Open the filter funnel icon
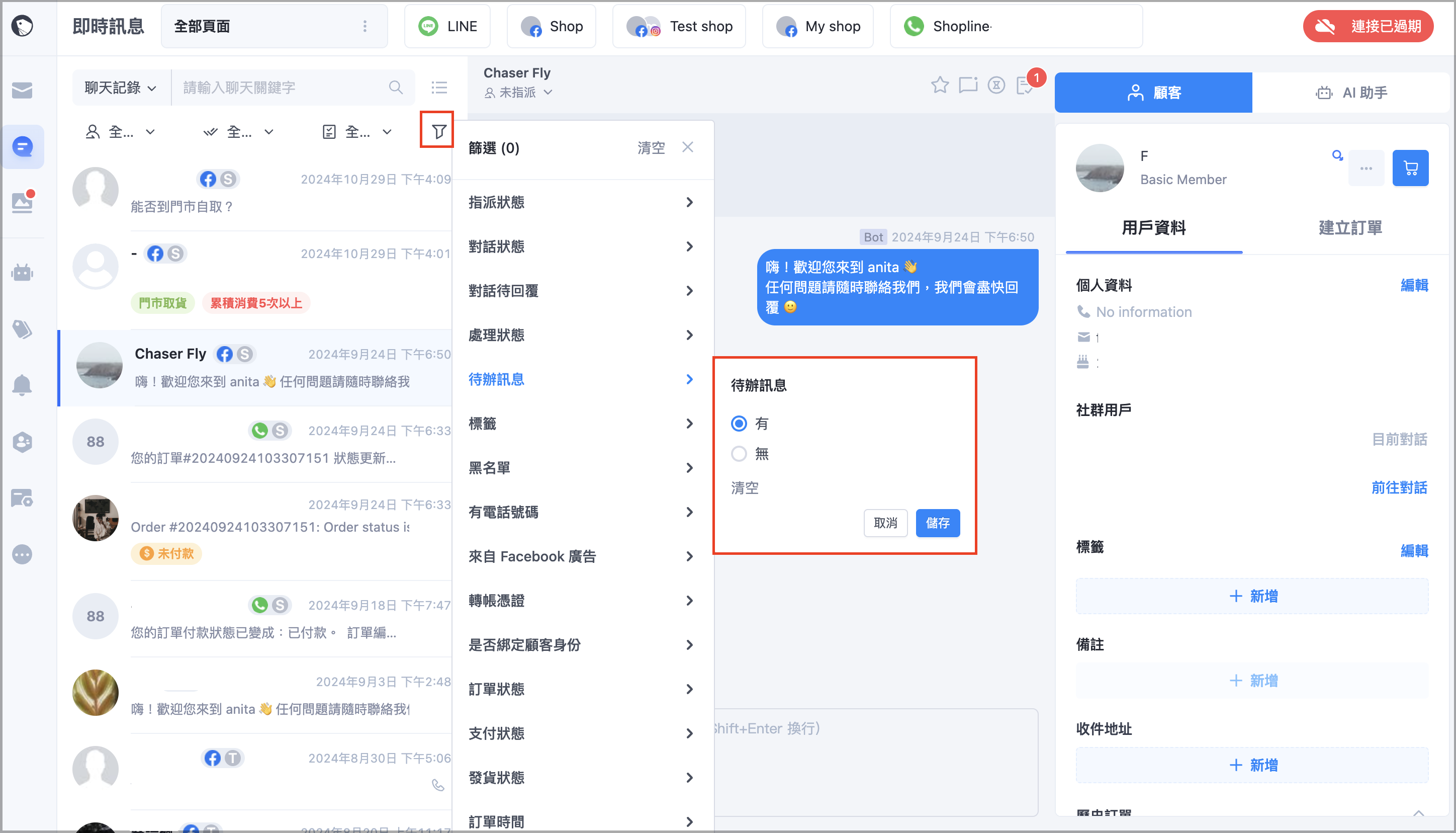The height and width of the screenshot is (833, 1456). (438, 132)
